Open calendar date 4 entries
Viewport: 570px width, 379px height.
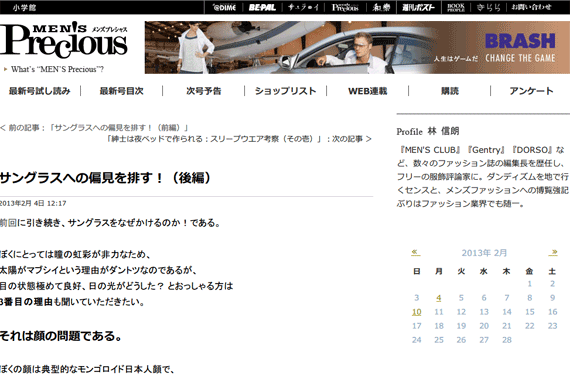[x=439, y=298]
